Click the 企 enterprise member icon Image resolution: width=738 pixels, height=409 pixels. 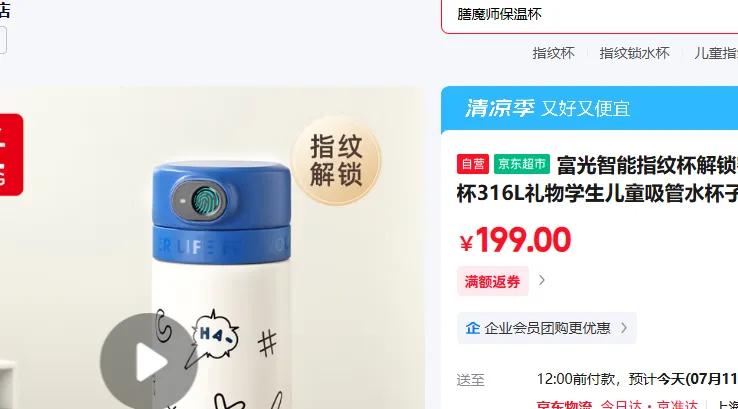point(473,328)
